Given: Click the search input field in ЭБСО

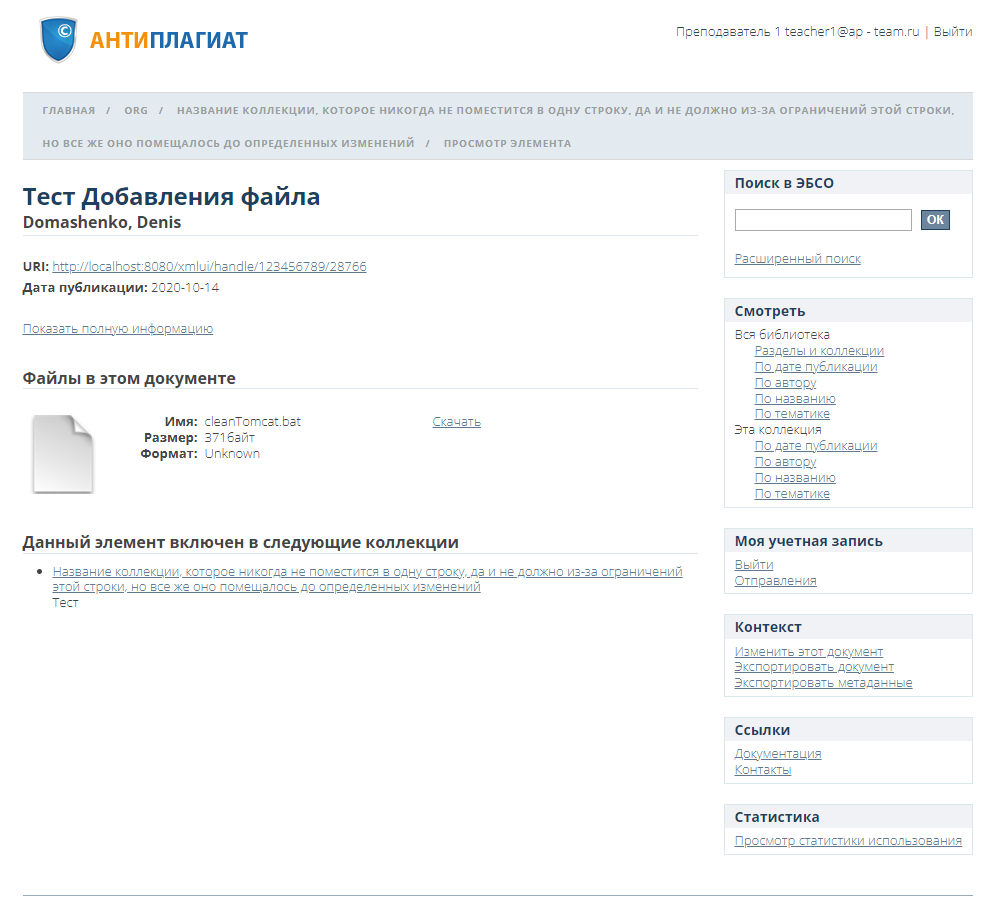Looking at the screenshot, I should (822, 220).
